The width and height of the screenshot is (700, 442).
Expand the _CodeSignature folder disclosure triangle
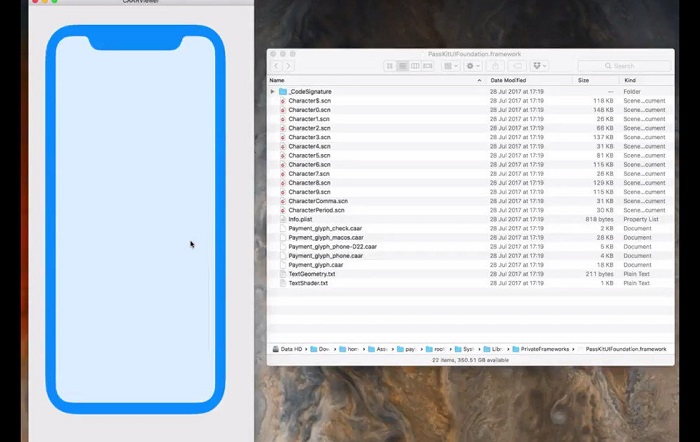pos(272,92)
